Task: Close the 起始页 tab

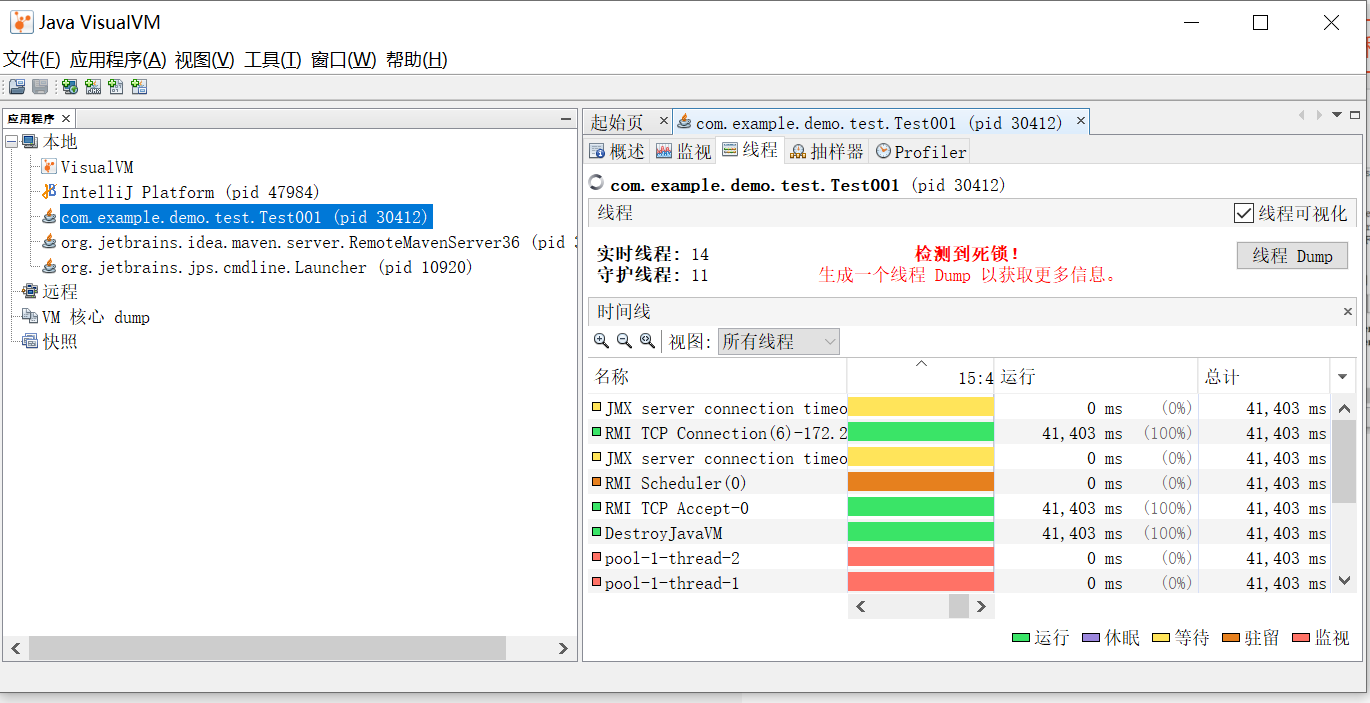Action: 662,122
